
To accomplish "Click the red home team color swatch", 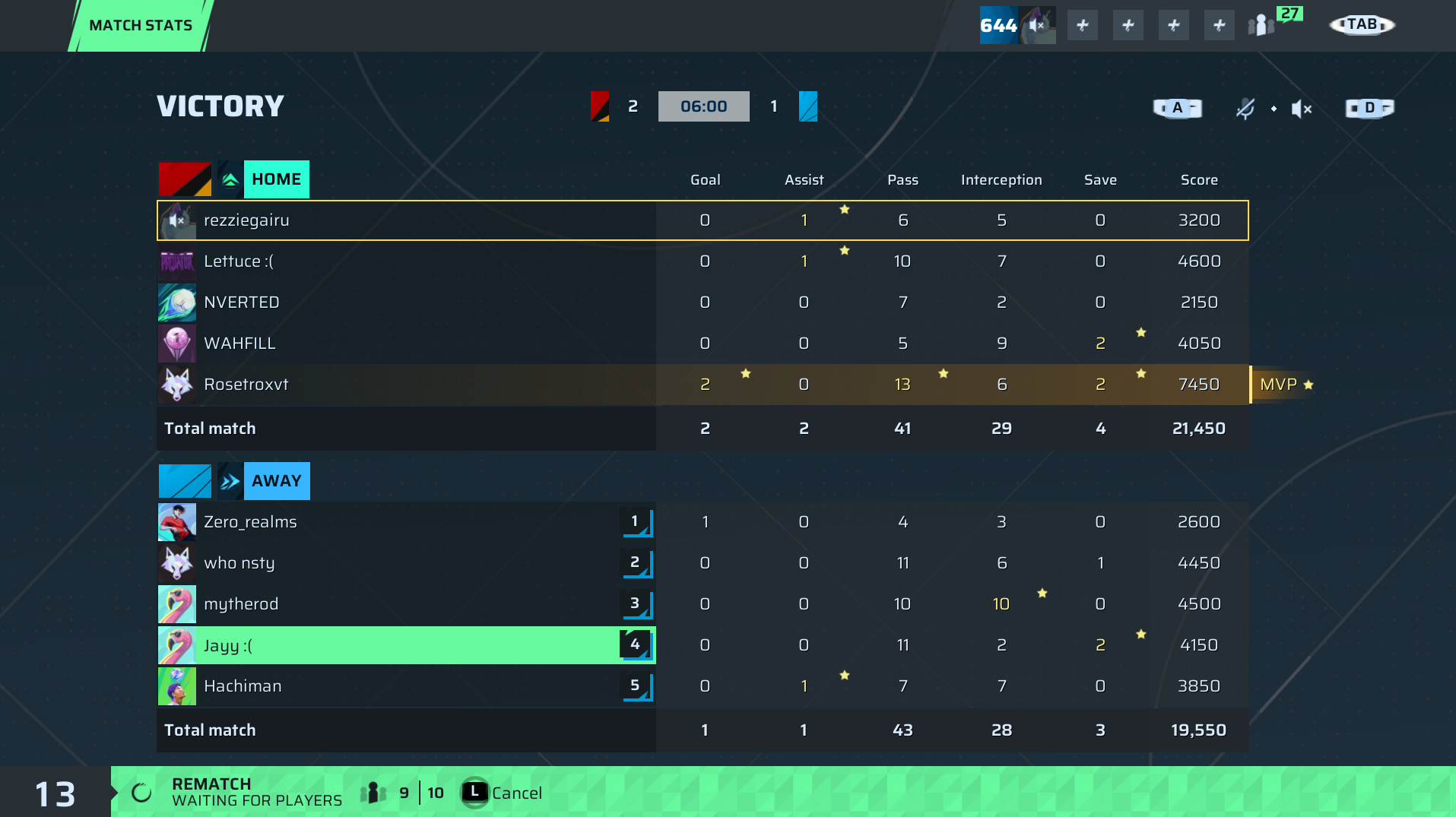I will (185, 179).
